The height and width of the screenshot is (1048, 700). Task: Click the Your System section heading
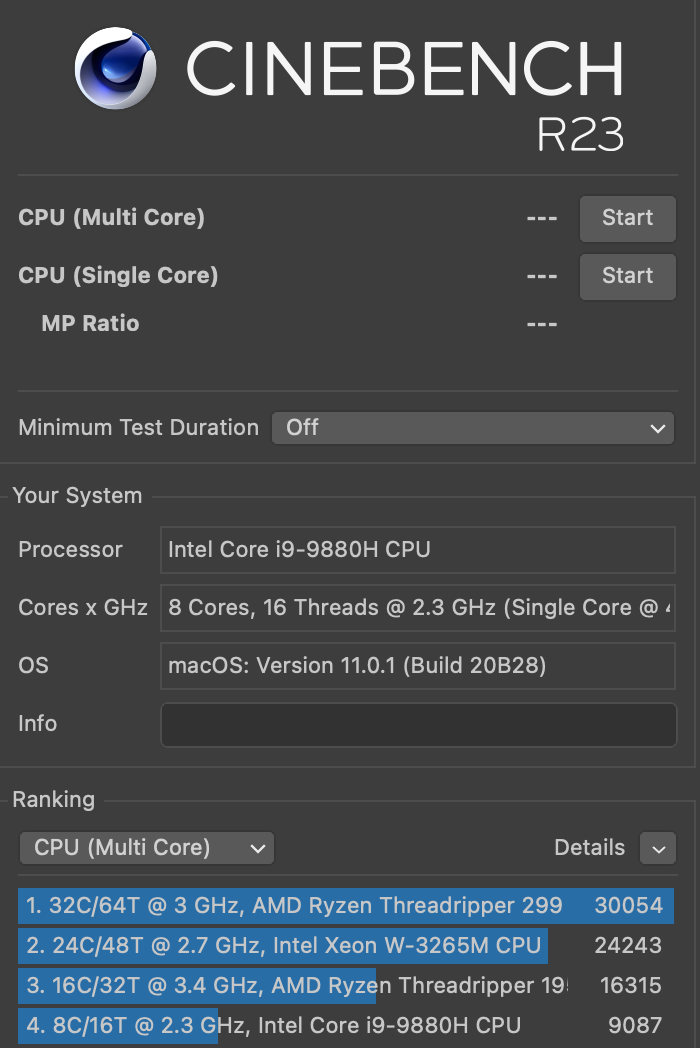77,496
